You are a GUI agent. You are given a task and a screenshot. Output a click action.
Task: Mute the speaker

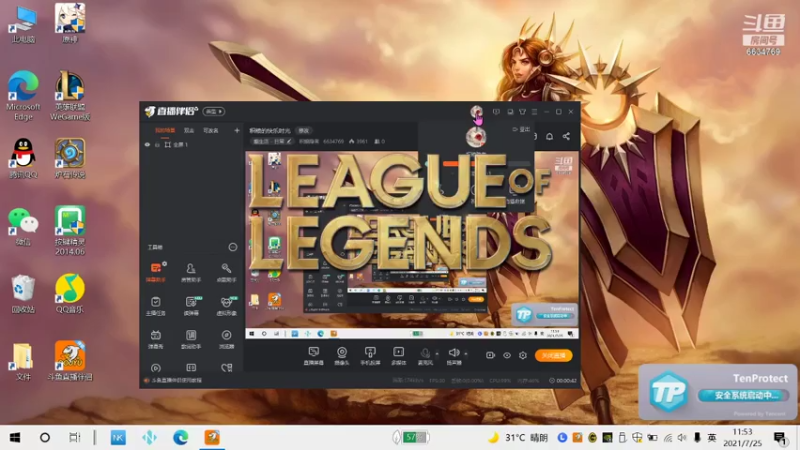click(x=454, y=353)
